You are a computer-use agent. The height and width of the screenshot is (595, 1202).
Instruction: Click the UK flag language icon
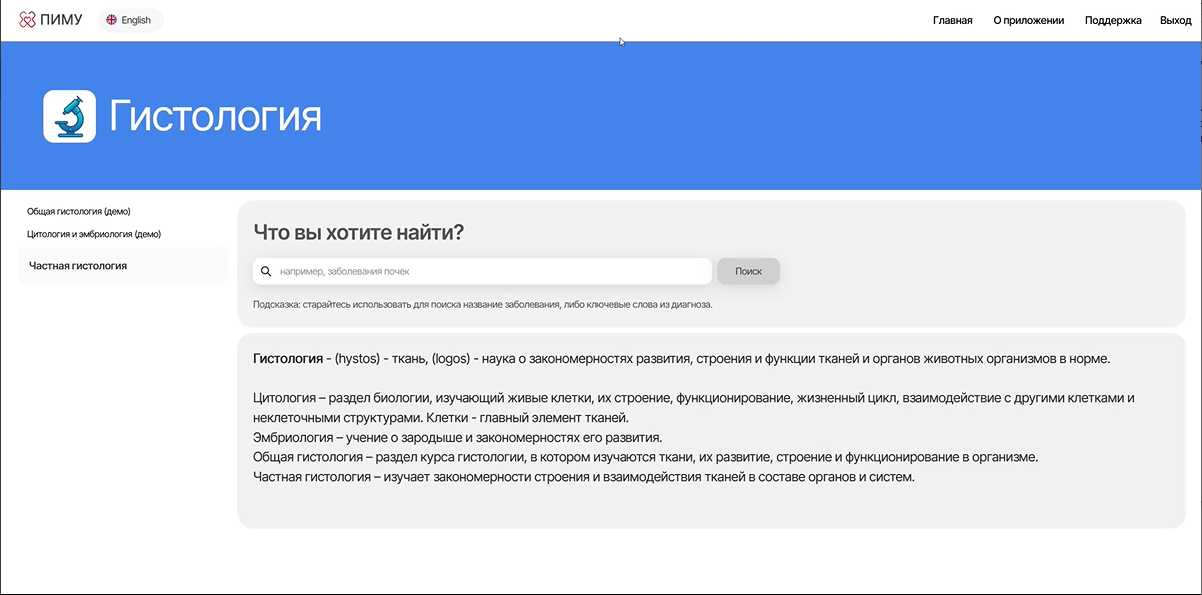111,20
